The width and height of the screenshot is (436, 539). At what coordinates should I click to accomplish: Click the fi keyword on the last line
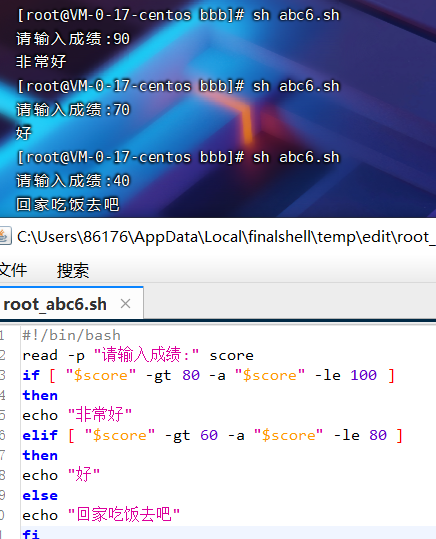click(31, 534)
